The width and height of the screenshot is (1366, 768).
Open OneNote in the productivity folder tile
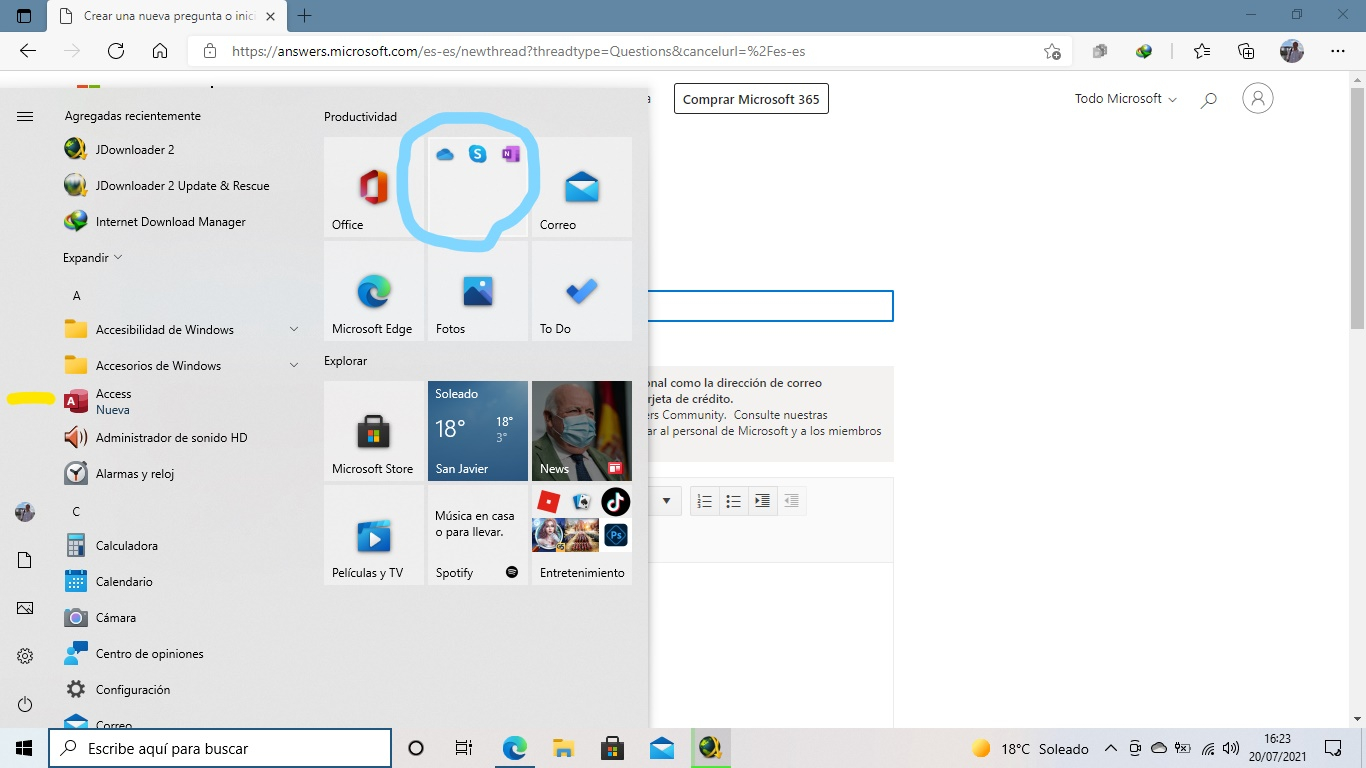(511, 154)
